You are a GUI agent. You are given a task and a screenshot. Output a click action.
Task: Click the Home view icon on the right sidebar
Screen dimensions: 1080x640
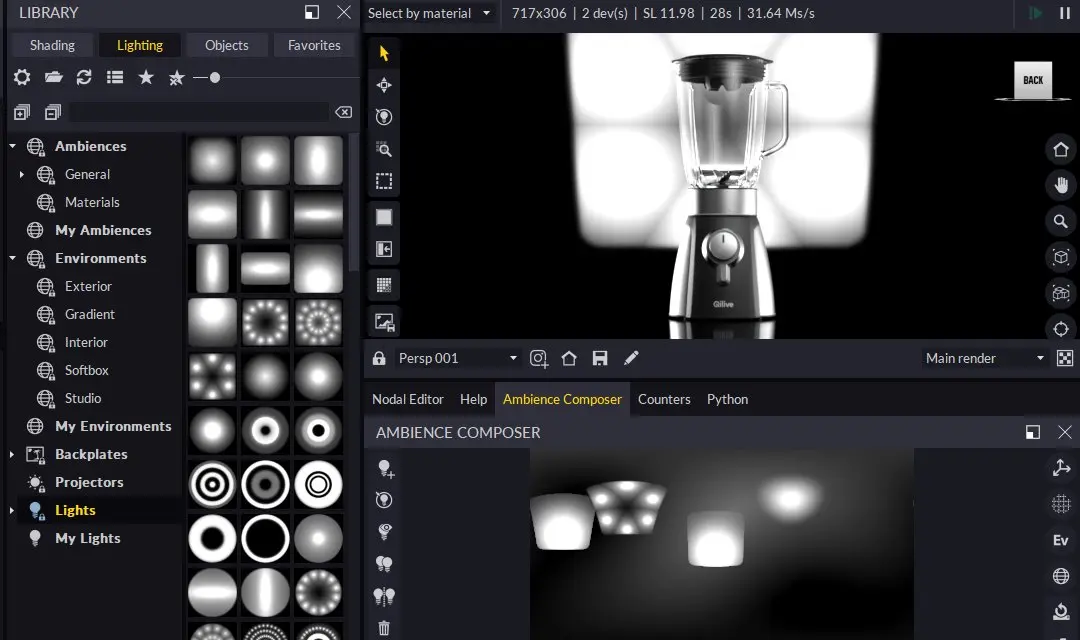click(1060, 149)
